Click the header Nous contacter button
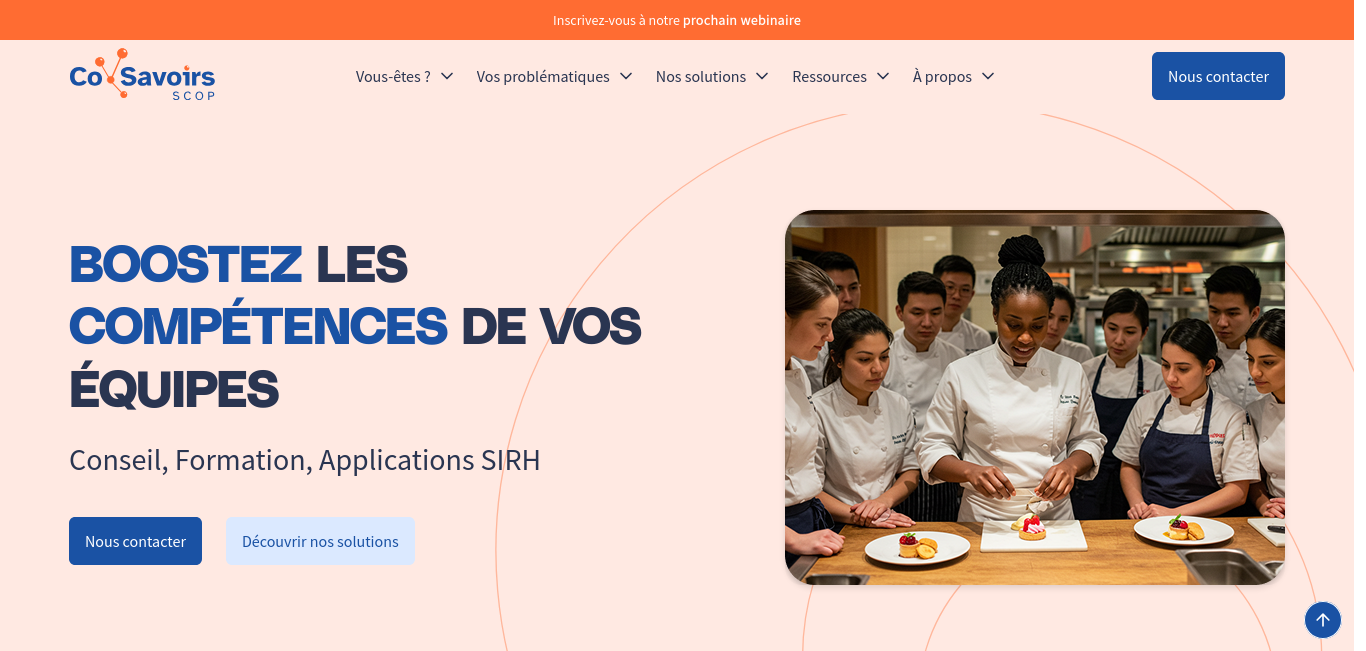The height and width of the screenshot is (651, 1366). pyautogui.click(x=1218, y=76)
